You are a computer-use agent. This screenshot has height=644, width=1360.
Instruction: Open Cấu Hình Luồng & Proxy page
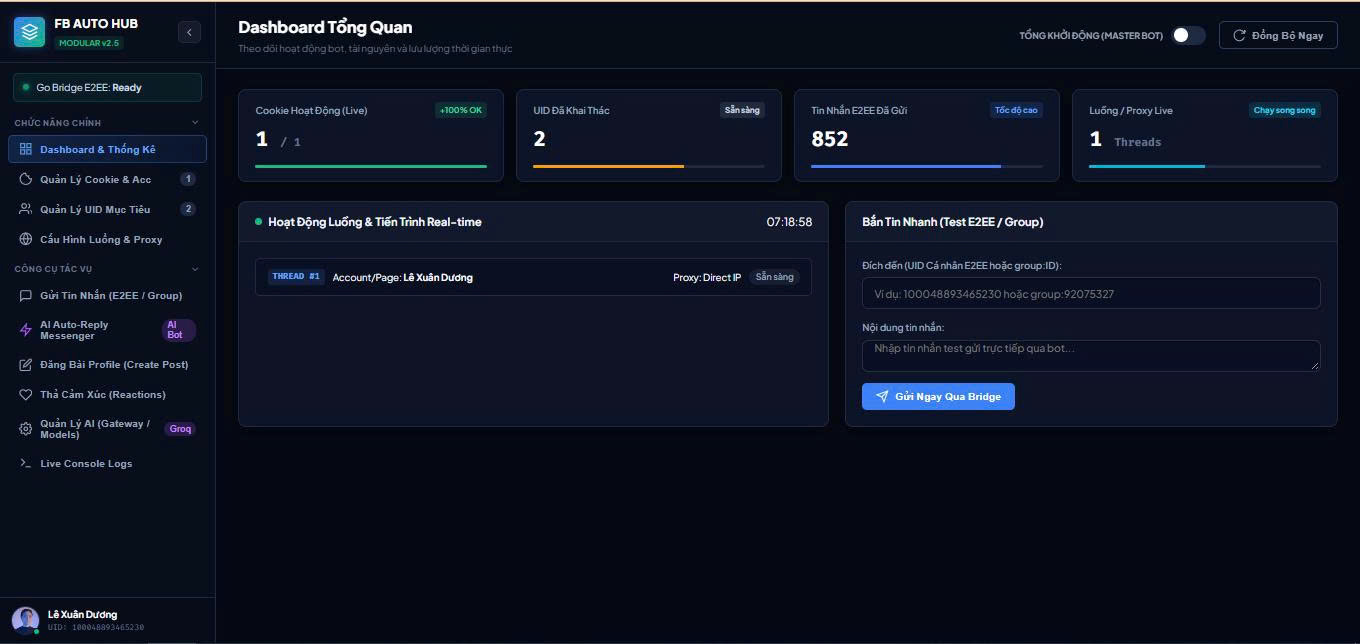(107, 239)
